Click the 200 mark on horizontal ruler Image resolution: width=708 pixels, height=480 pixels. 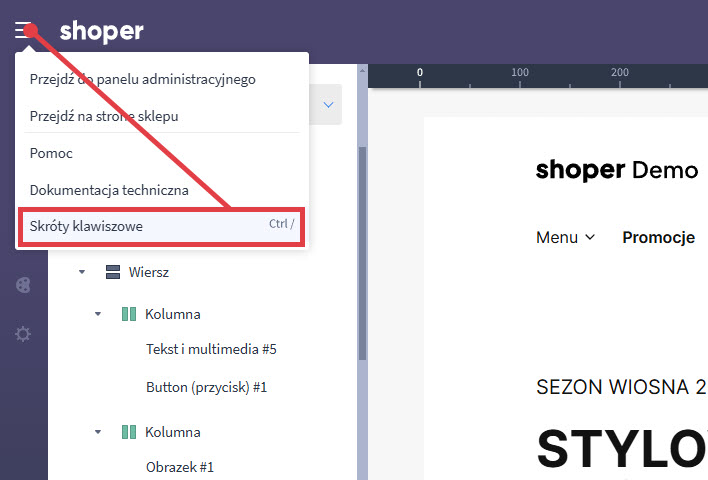pyautogui.click(x=620, y=72)
